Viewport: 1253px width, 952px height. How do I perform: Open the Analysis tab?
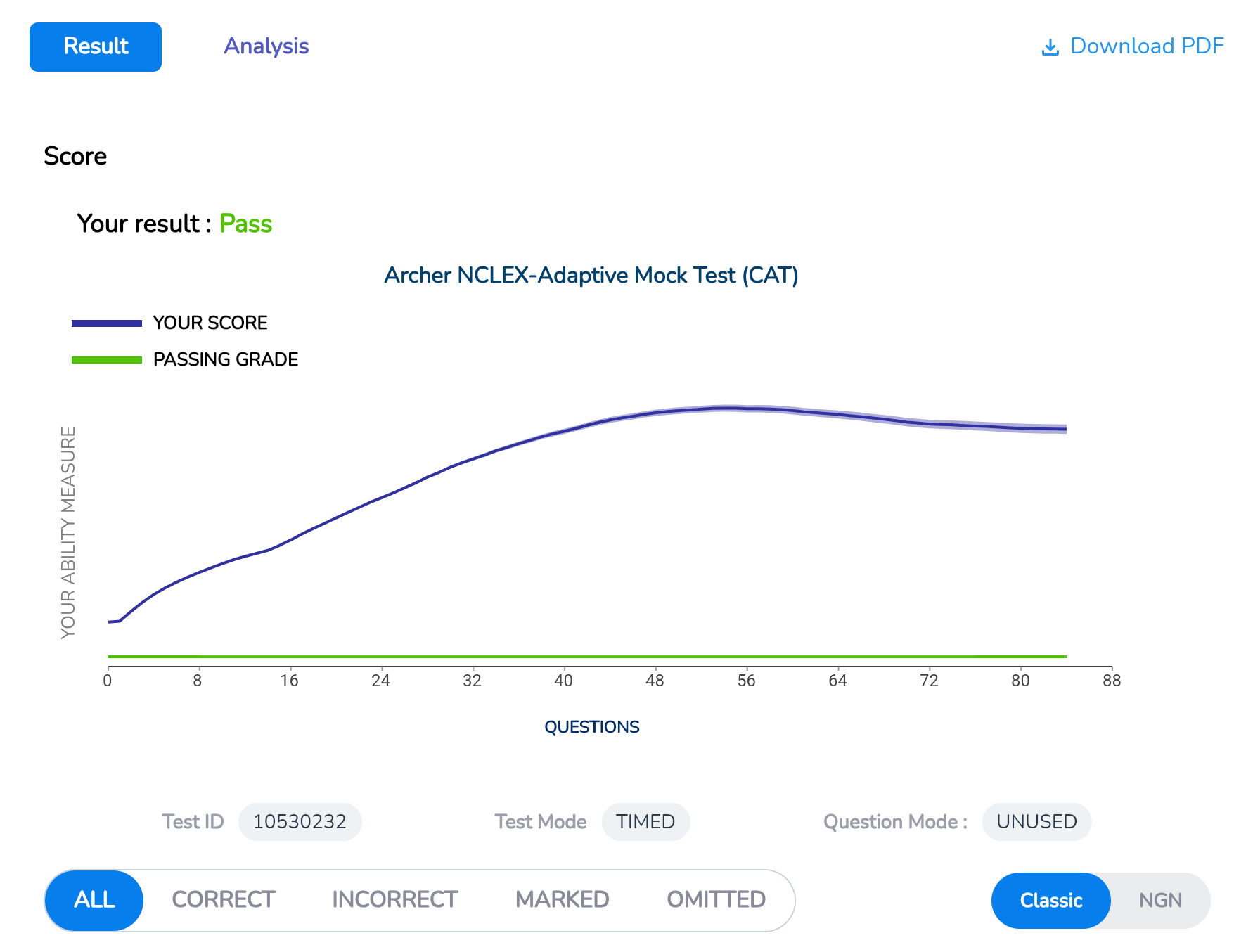click(266, 46)
